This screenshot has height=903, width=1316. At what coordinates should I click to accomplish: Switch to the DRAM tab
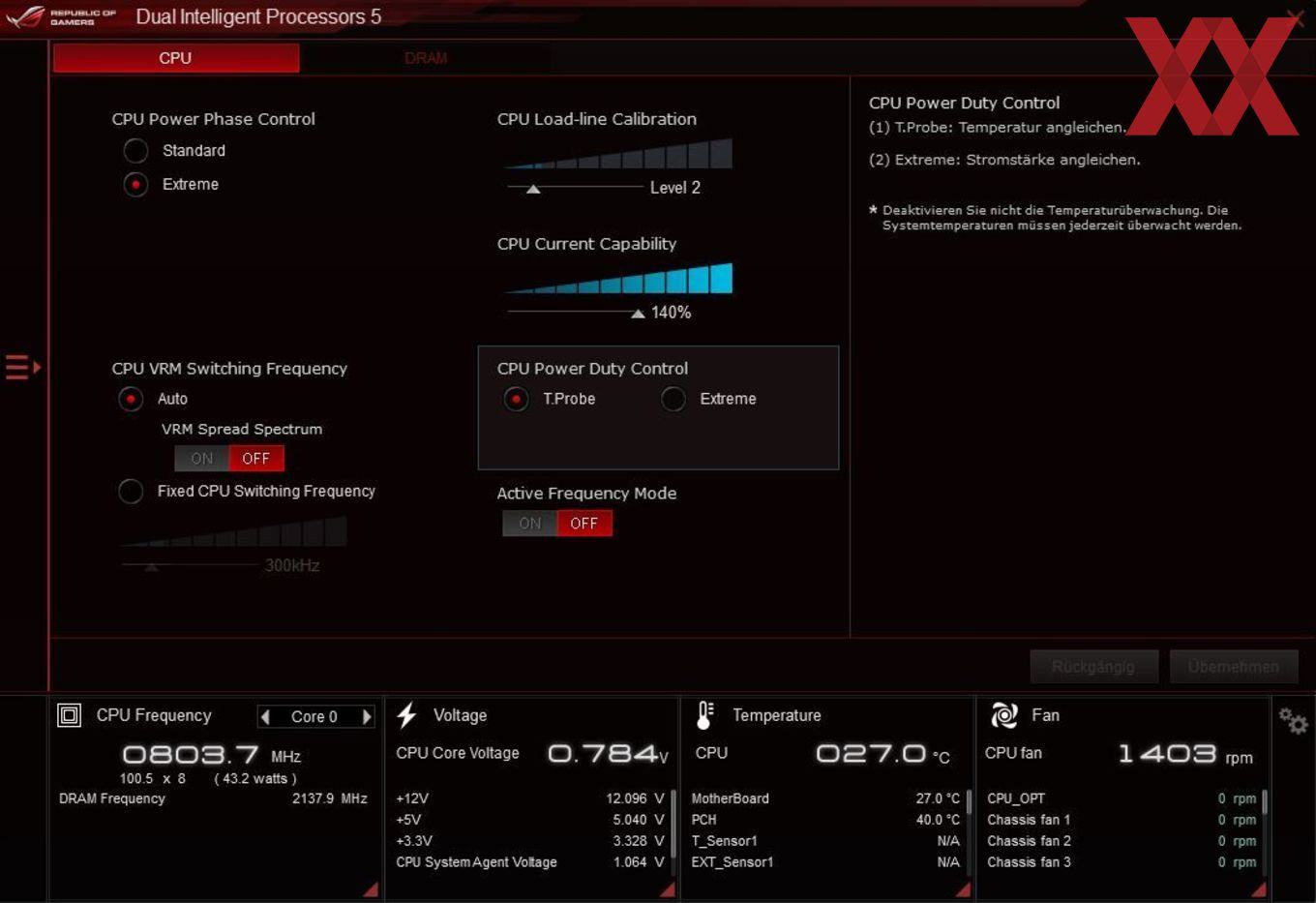click(x=426, y=58)
